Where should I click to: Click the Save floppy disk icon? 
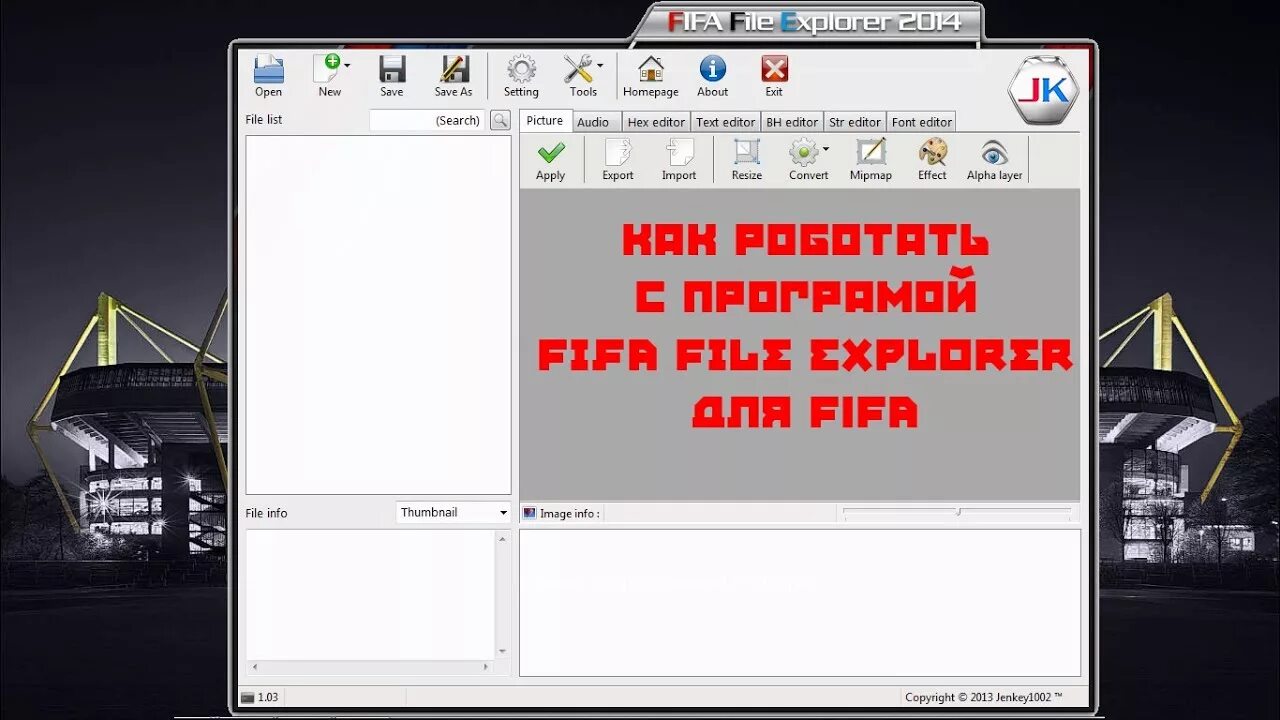point(392,69)
